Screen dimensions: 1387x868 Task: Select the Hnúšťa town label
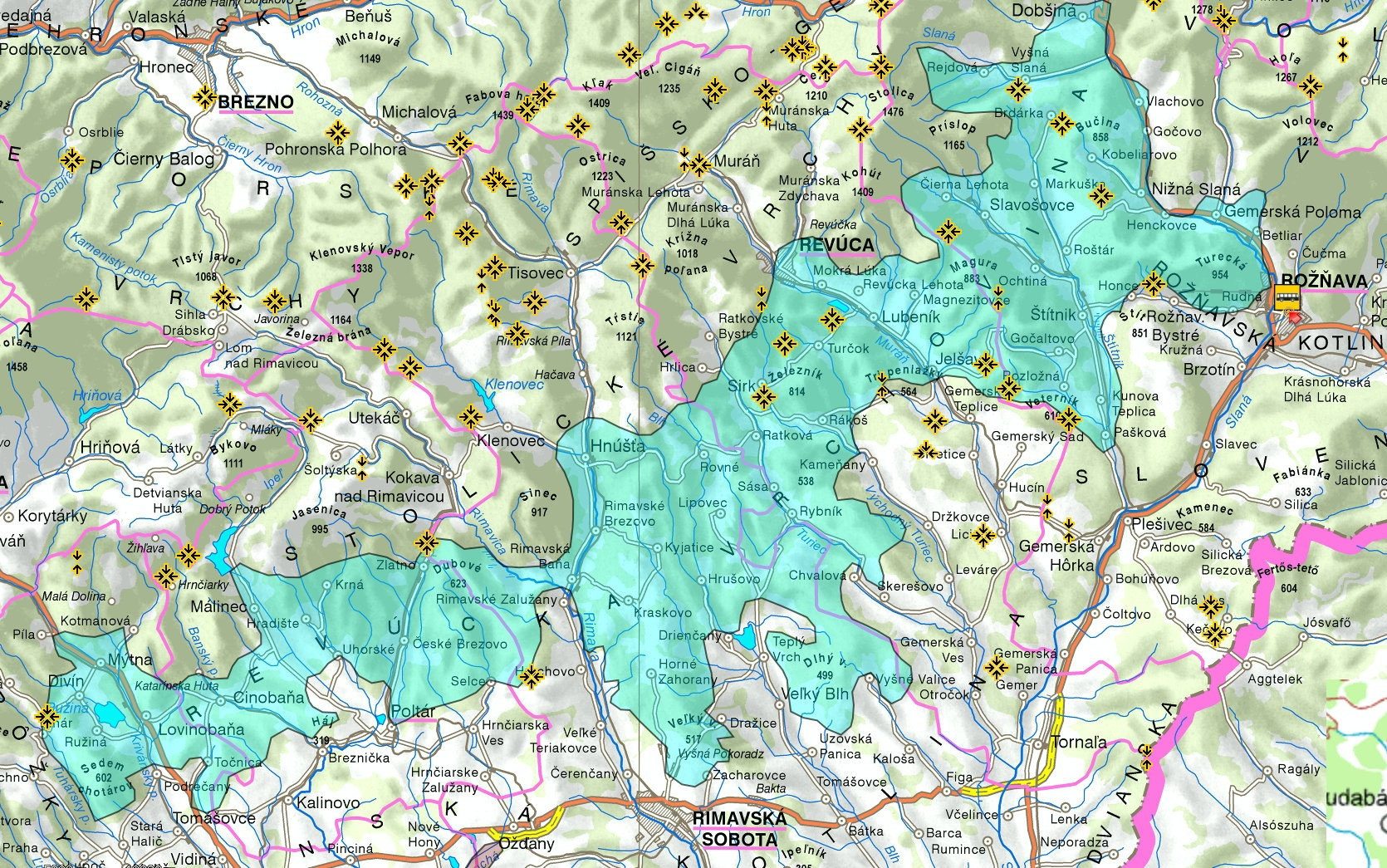617,446
